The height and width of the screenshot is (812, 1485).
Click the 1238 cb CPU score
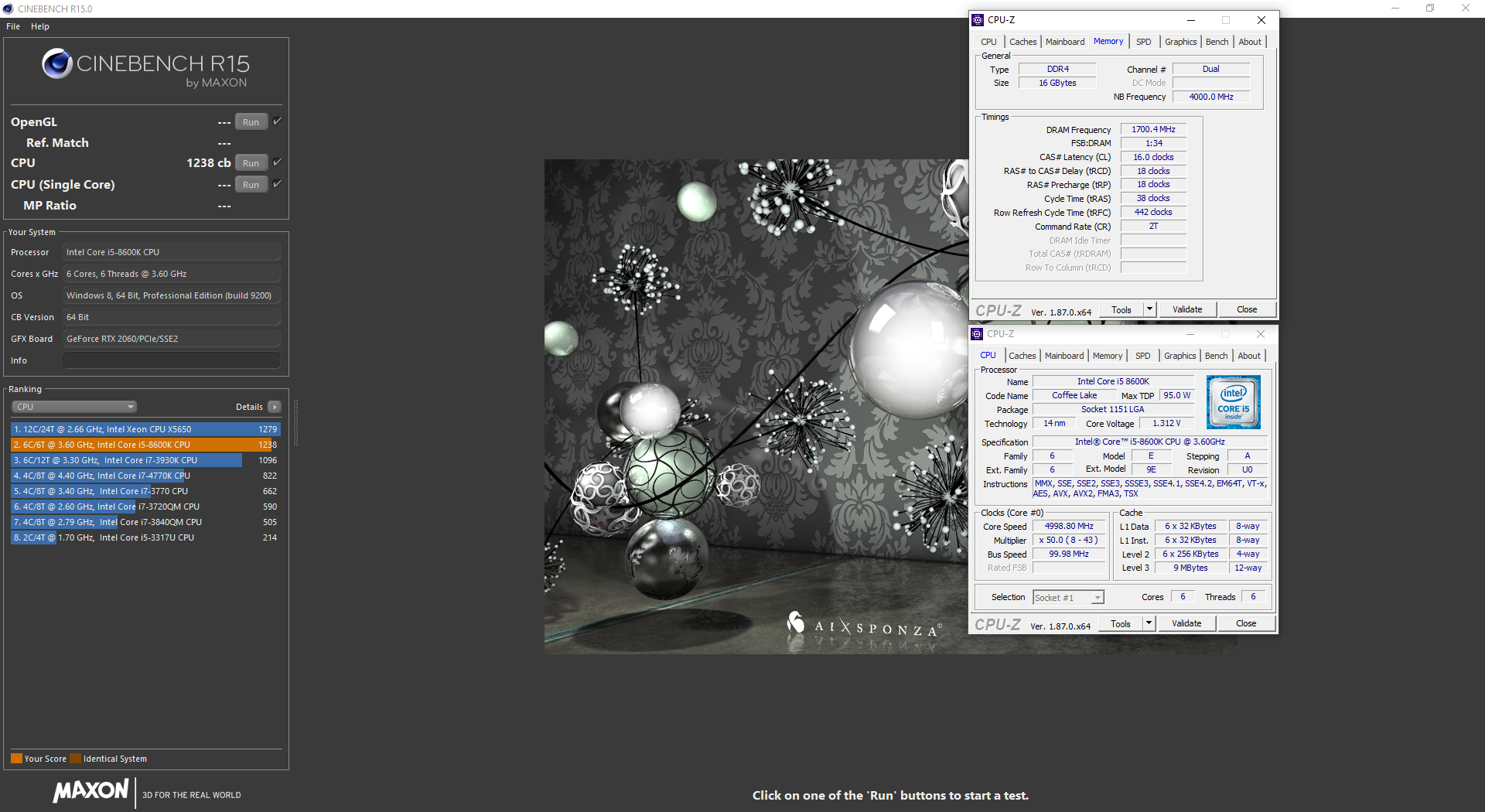208,163
